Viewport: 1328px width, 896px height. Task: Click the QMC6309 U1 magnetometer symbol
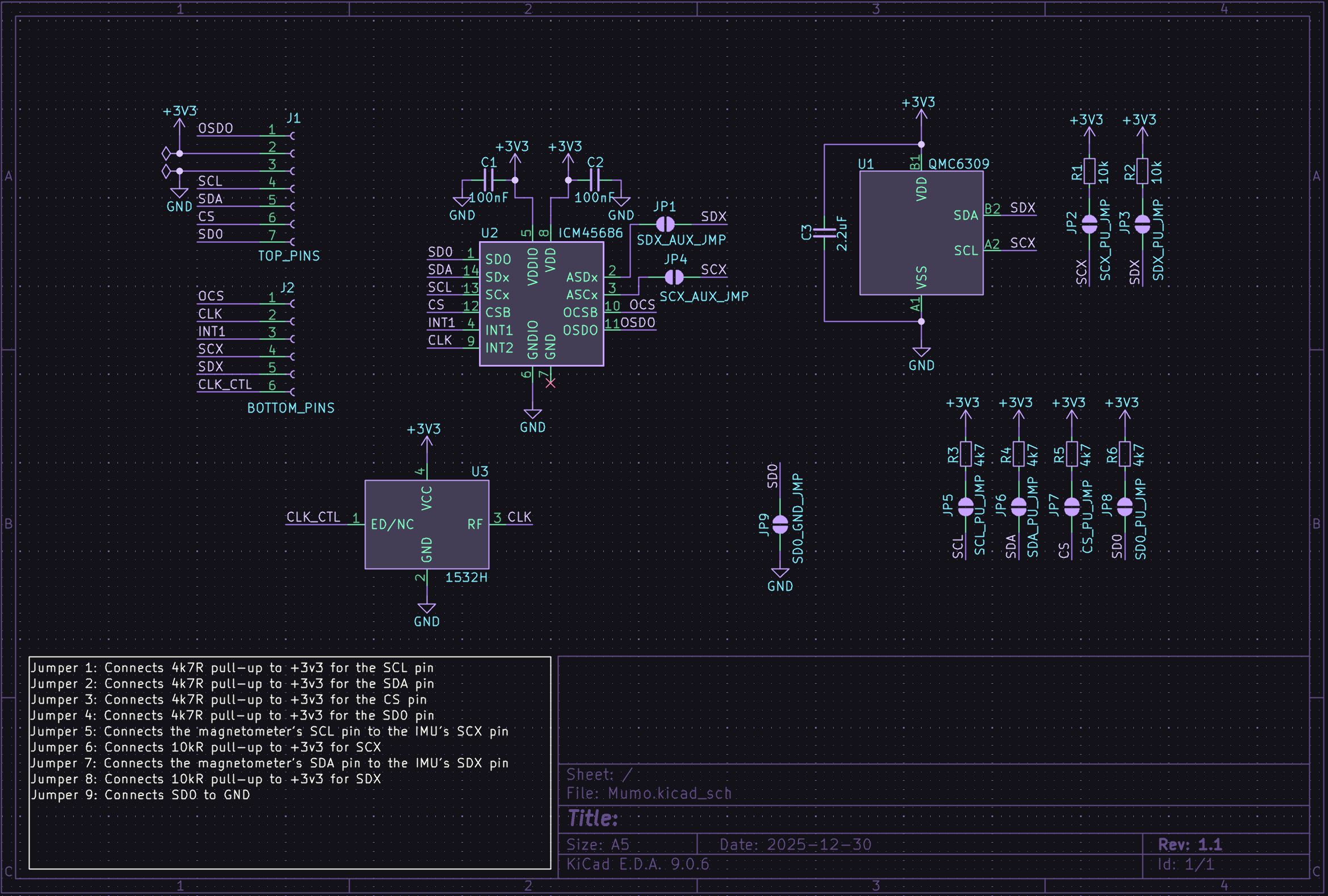[921, 233]
